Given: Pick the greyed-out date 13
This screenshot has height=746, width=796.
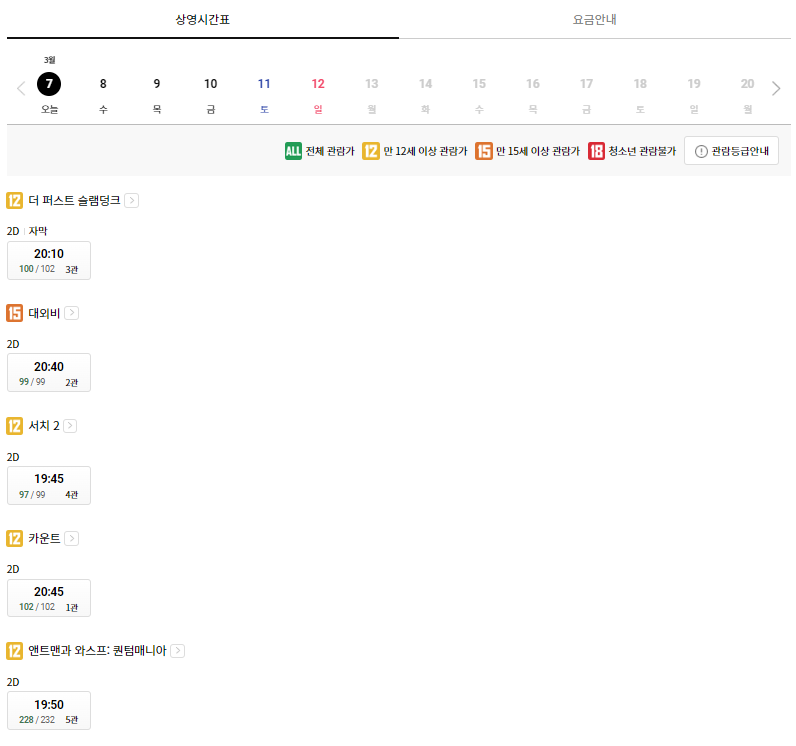Looking at the screenshot, I should 372,84.
